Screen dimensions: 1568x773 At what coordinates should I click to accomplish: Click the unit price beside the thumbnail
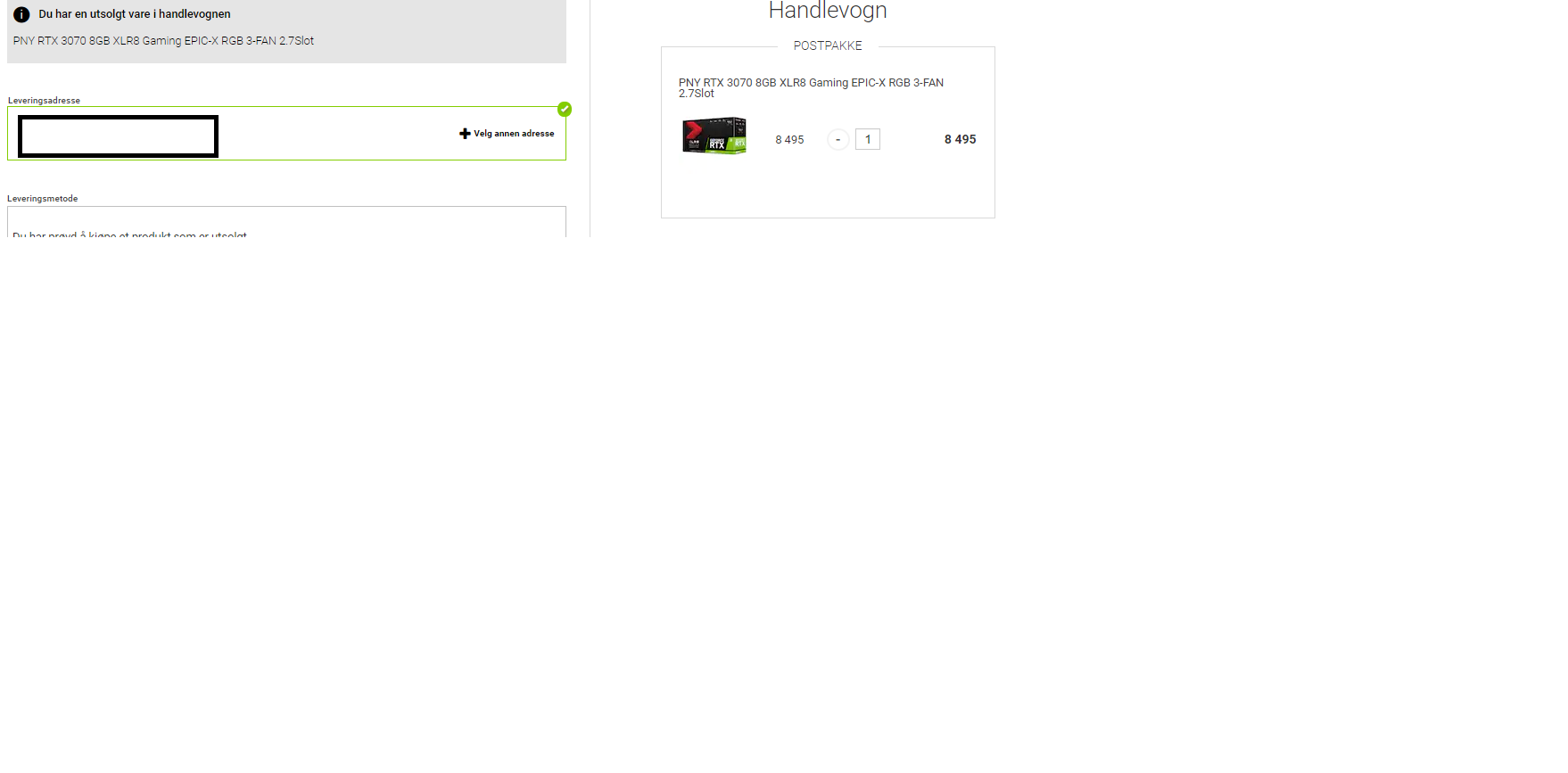pos(789,140)
